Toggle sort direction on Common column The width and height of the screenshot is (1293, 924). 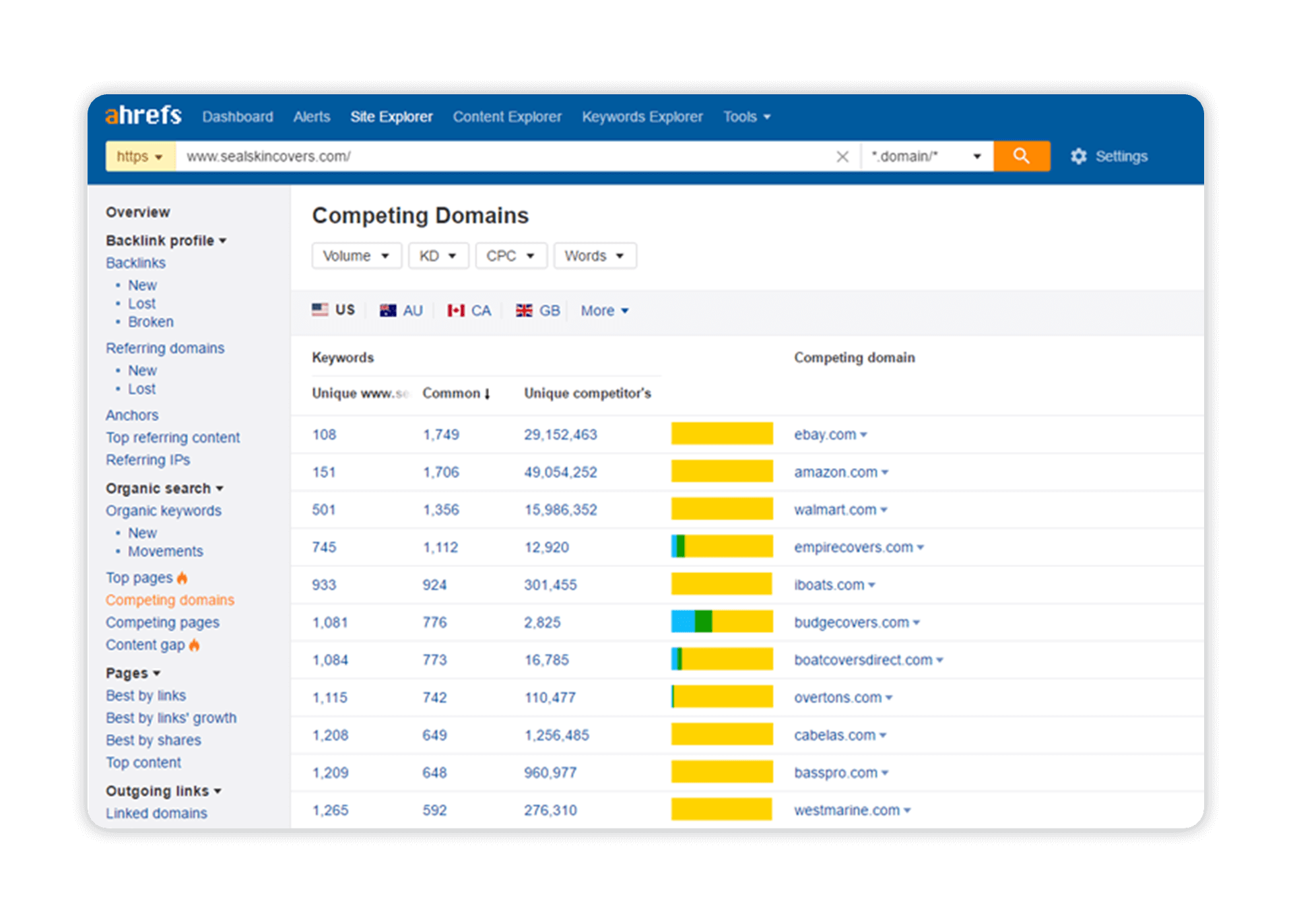456,393
